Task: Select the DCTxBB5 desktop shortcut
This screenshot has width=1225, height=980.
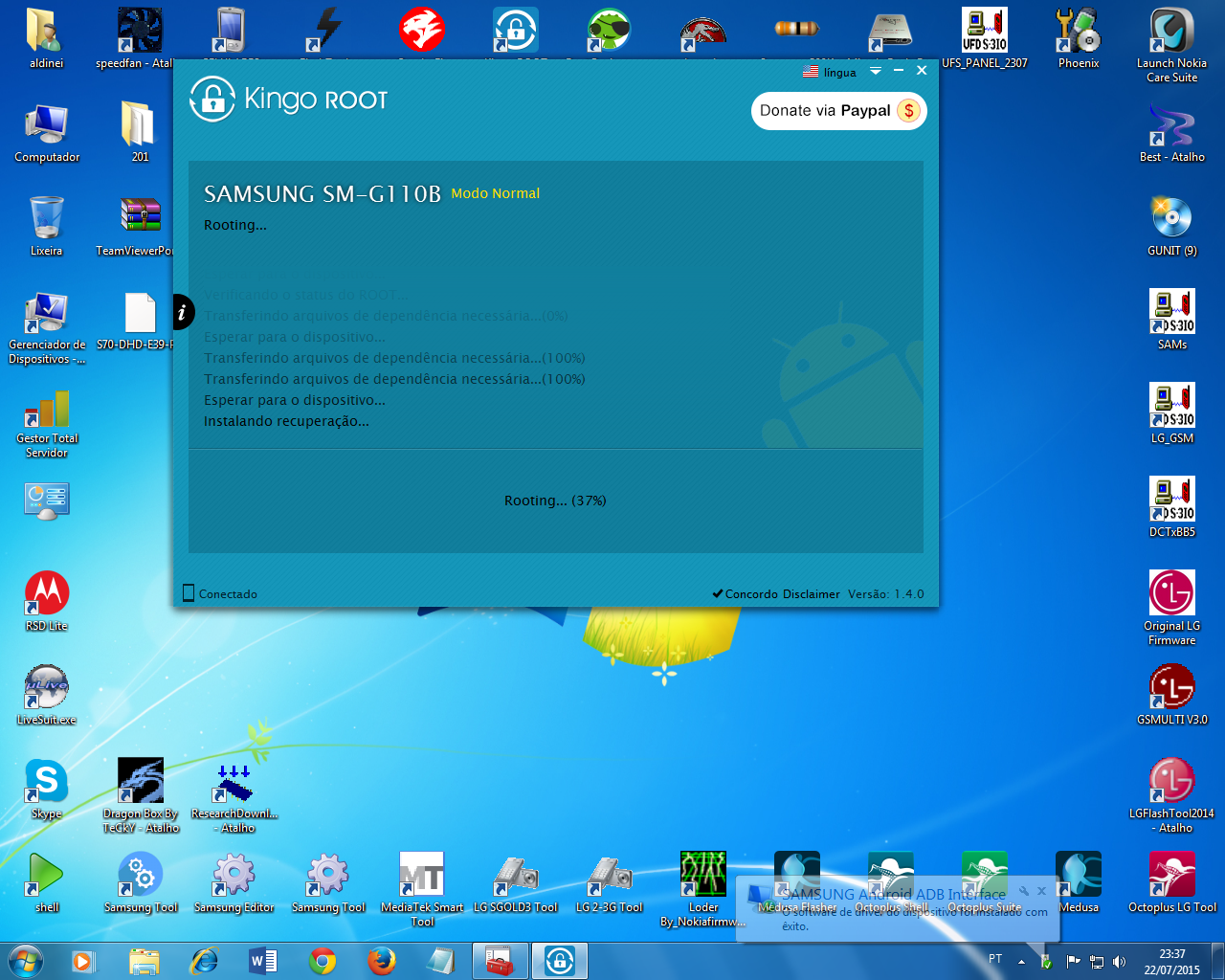Action: pos(1172,507)
